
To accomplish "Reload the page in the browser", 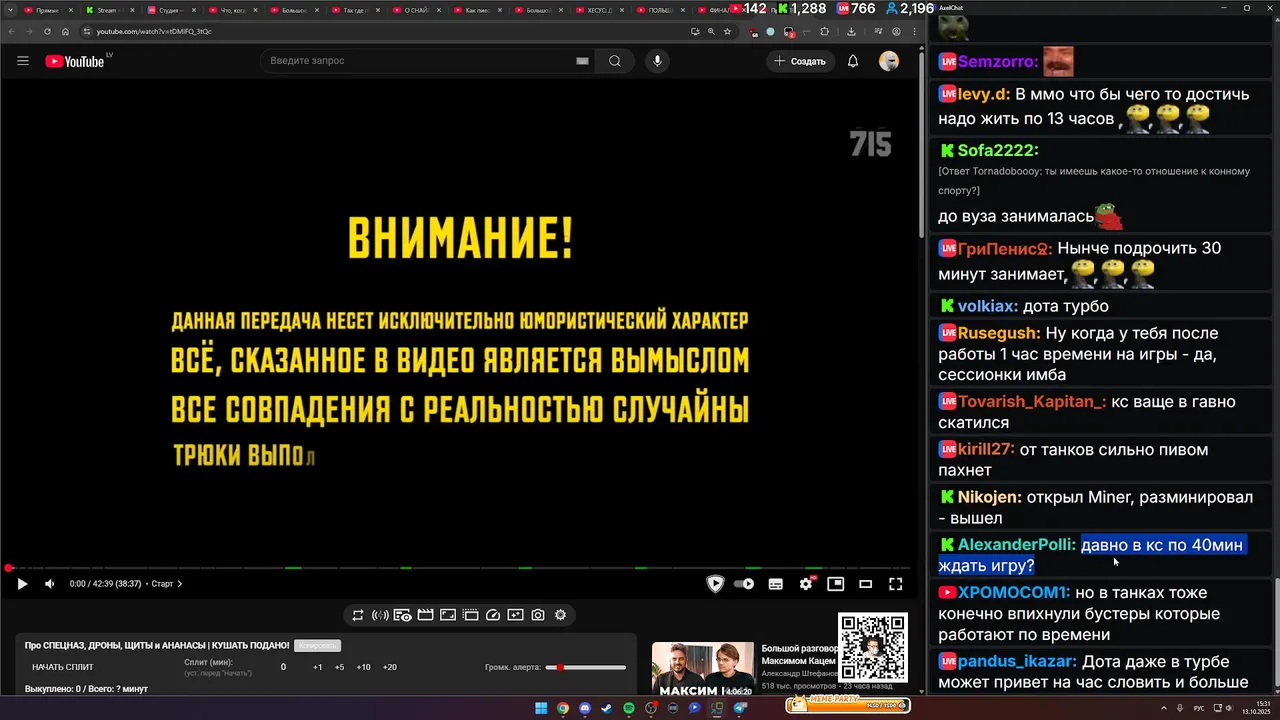I will (x=47, y=31).
